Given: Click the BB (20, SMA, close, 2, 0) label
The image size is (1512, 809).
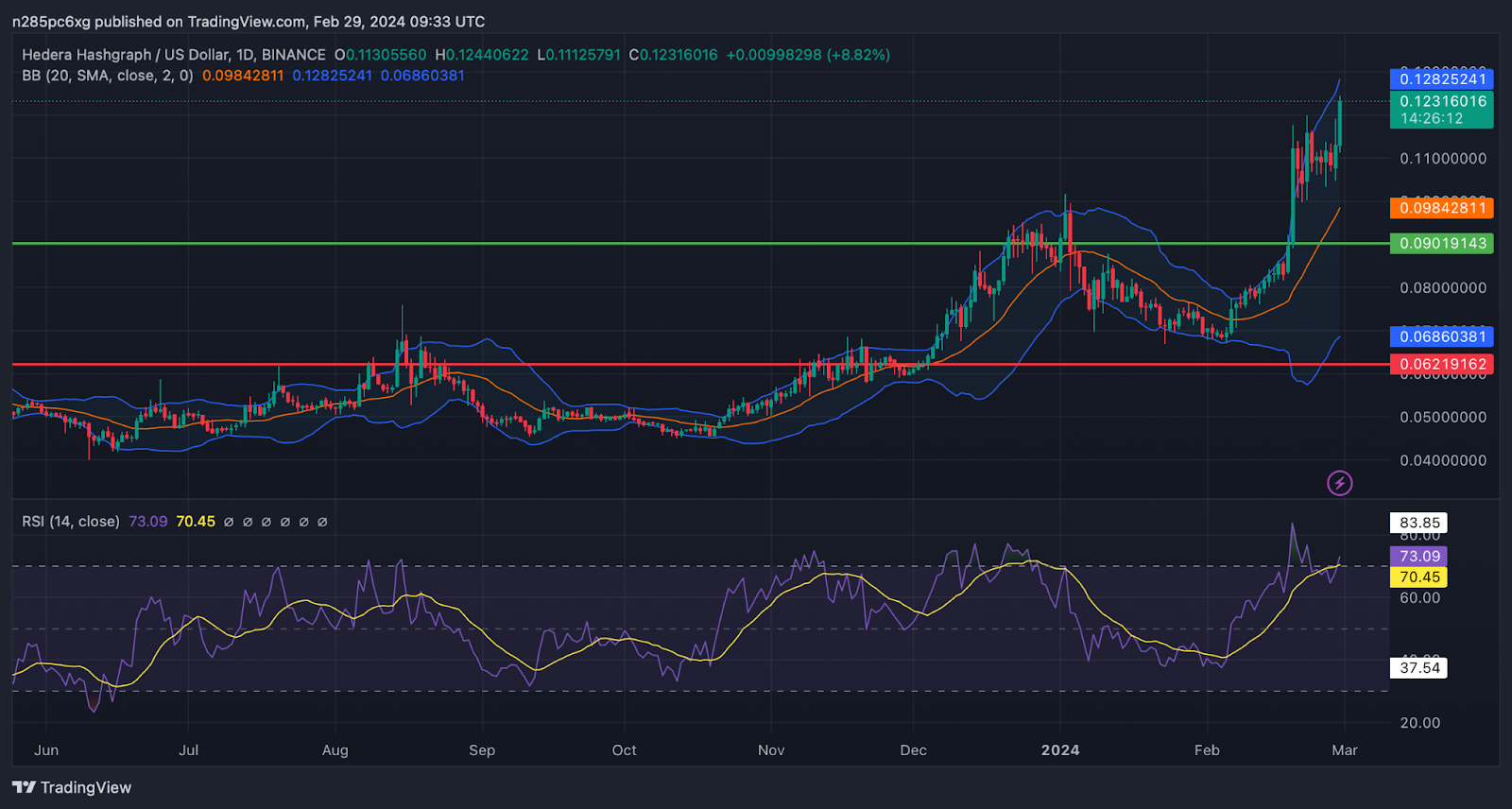Looking at the screenshot, I should pyautogui.click(x=107, y=76).
